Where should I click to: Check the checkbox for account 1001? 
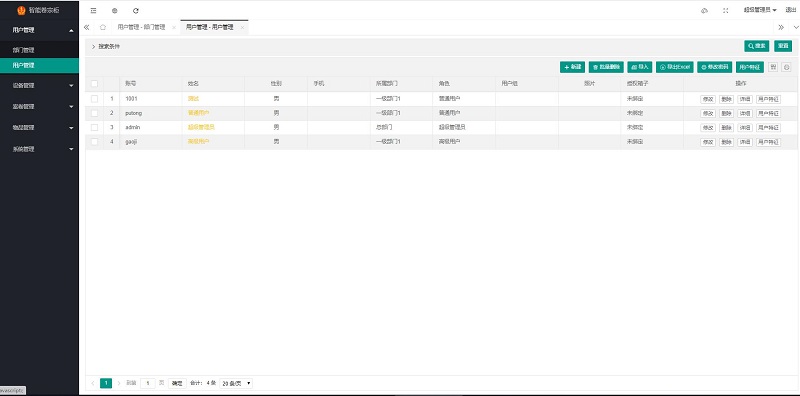pyautogui.click(x=94, y=98)
